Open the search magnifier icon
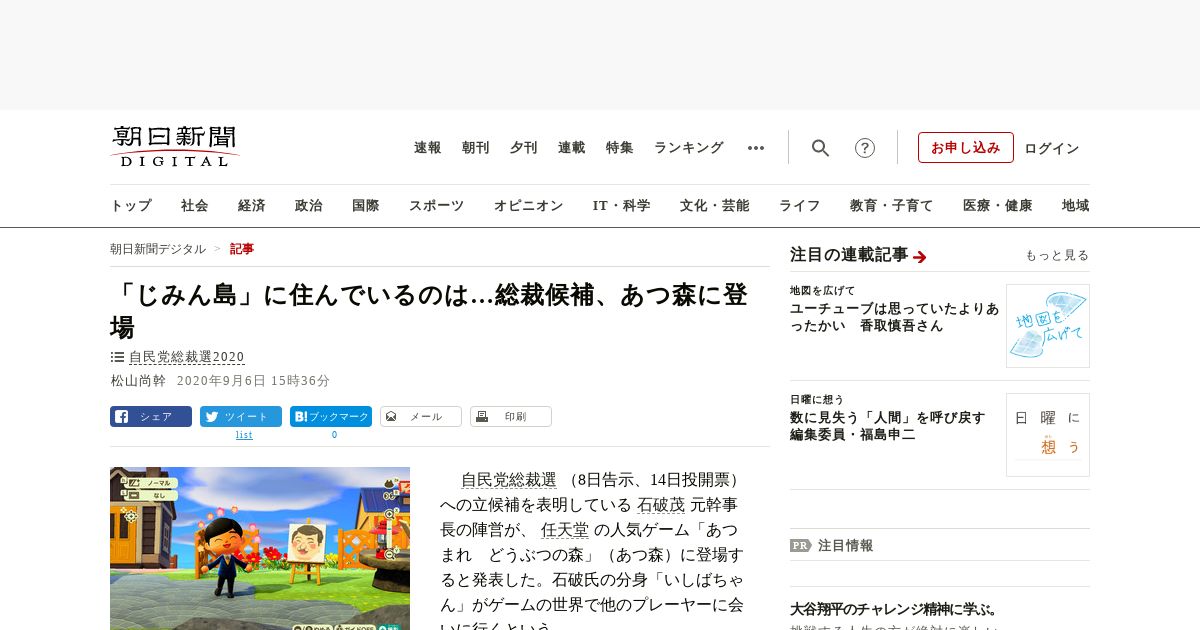 (x=820, y=148)
